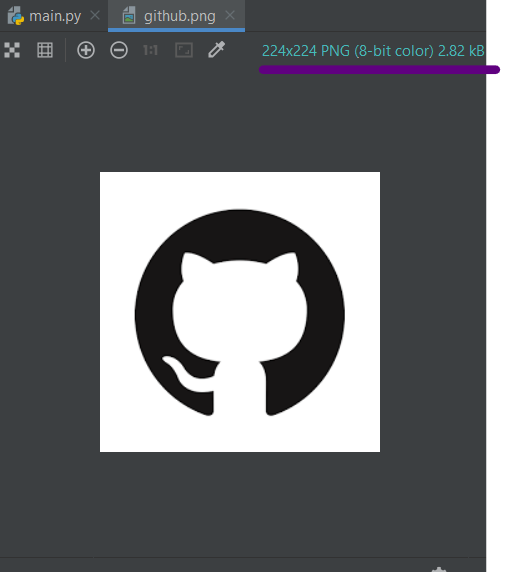This screenshot has height=572, width=523.
Task: Close the github.png tab
Action: pyautogui.click(x=230, y=15)
